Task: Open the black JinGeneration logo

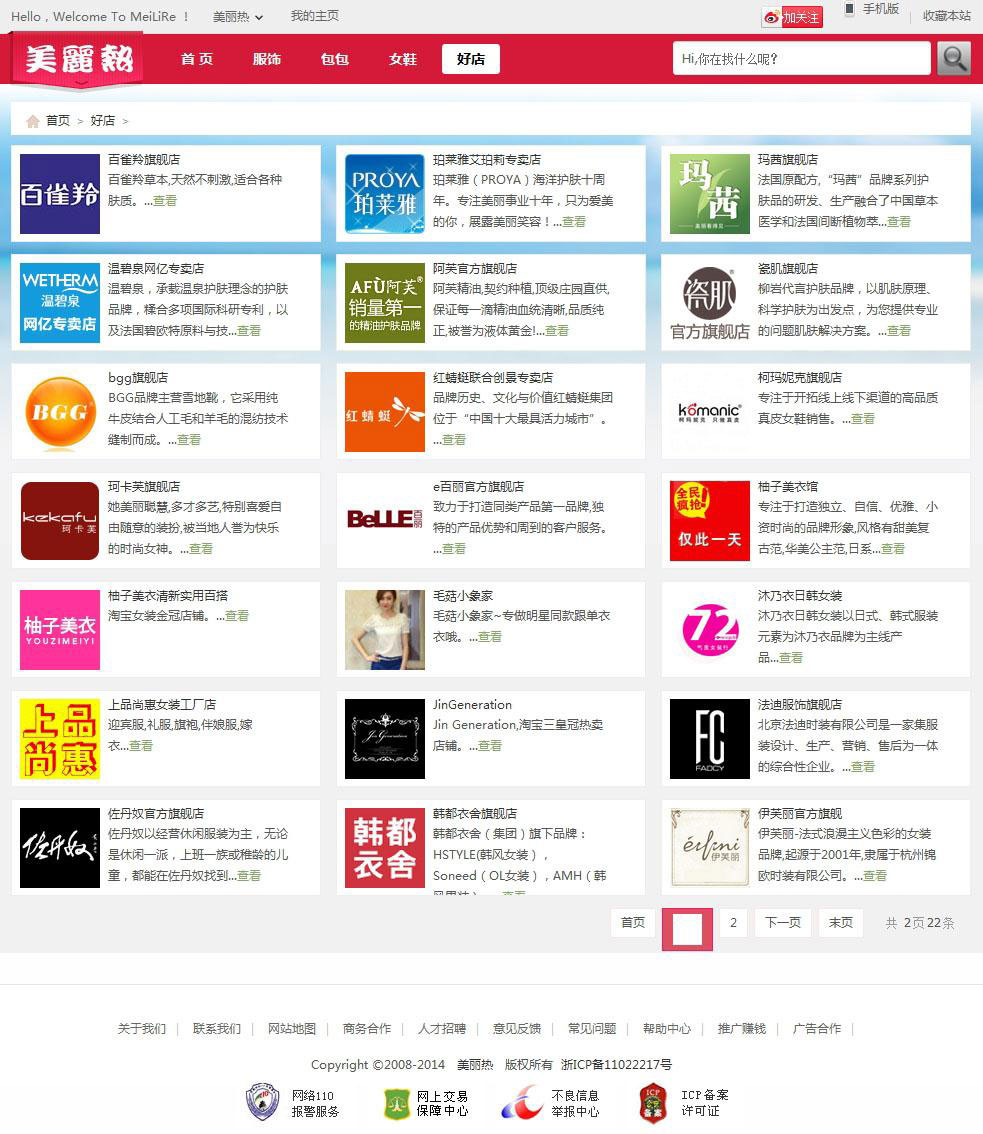Action: tap(385, 739)
